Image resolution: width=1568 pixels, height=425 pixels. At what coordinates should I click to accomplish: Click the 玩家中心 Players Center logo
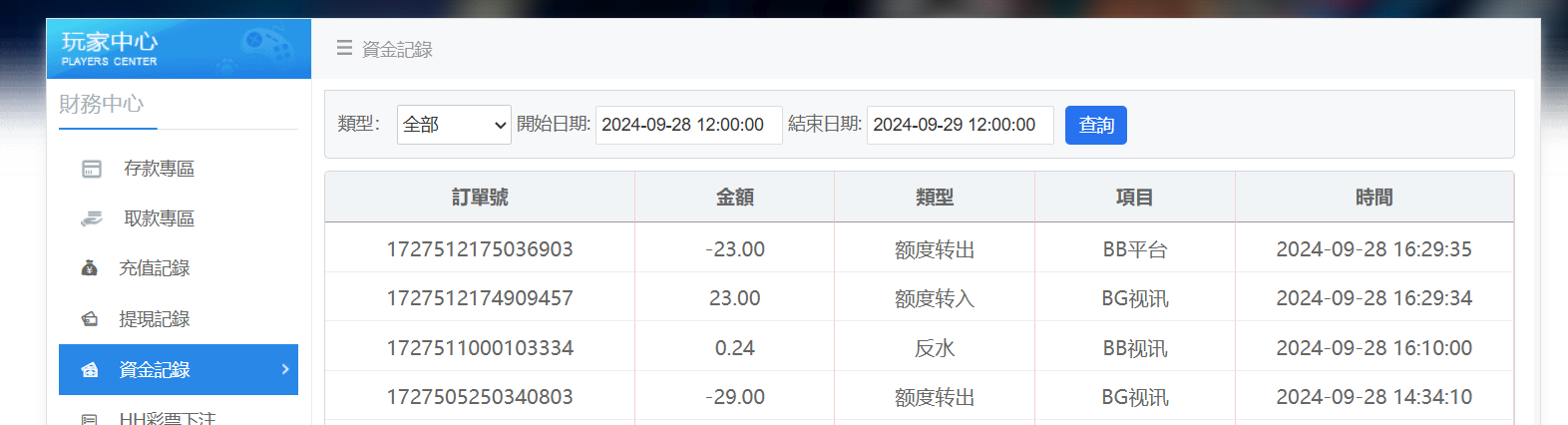tap(179, 48)
